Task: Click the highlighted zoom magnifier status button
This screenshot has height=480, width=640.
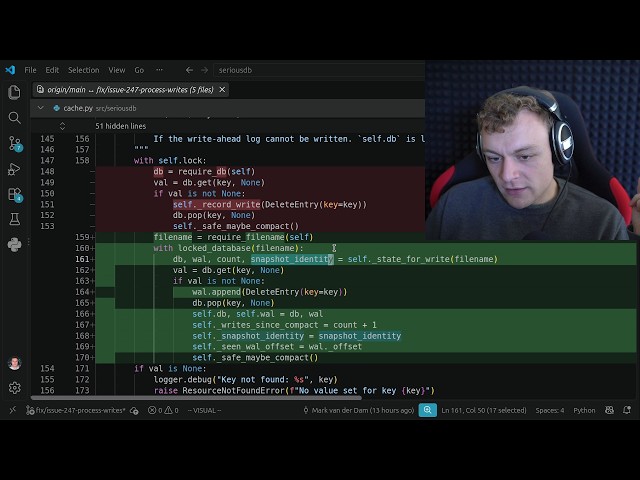Action: [427, 410]
